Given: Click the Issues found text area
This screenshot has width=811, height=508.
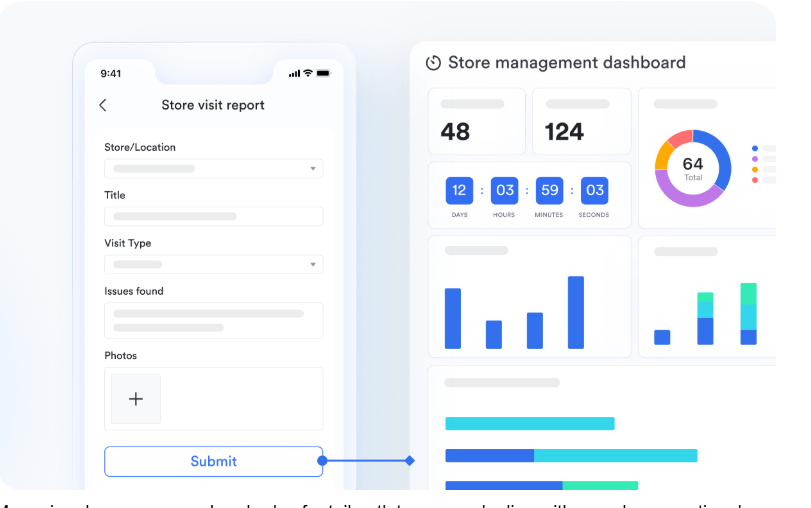Looking at the screenshot, I should tap(213, 320).
